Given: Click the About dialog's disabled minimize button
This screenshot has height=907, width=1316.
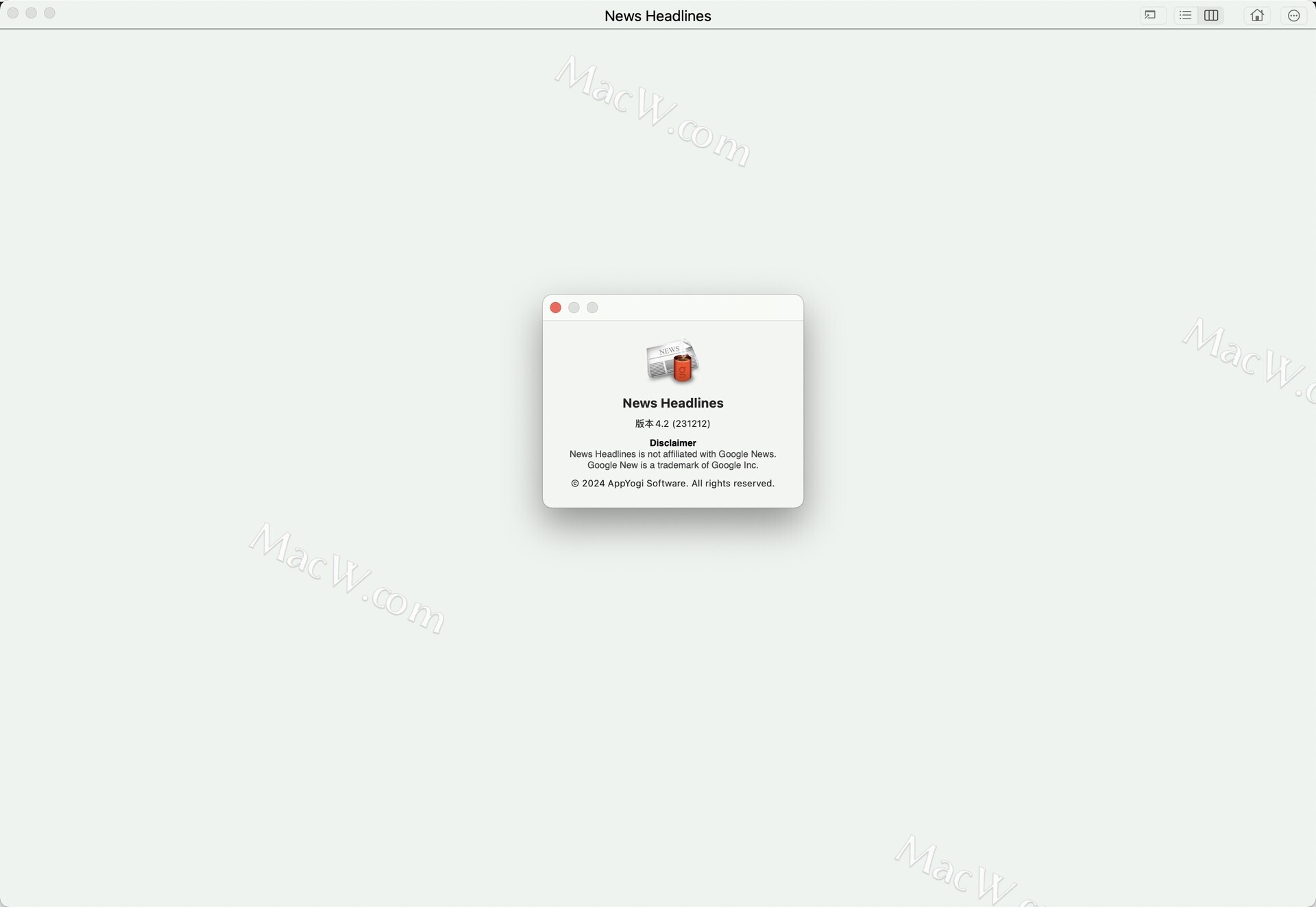Looking at the screenshot, I should (574, 308).
